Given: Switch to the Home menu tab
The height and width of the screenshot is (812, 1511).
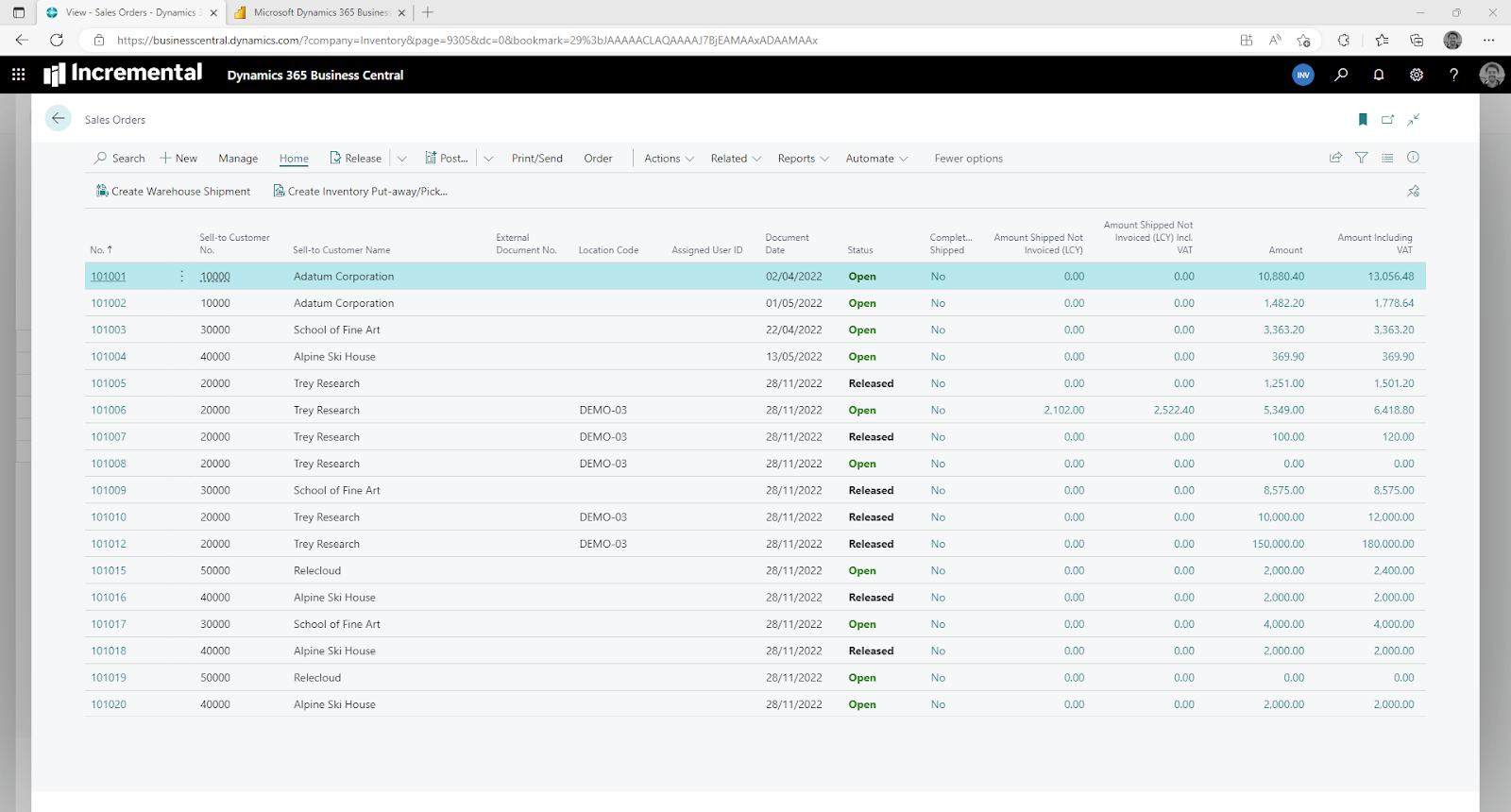Looking at the screenshot, I should point(294,159).
